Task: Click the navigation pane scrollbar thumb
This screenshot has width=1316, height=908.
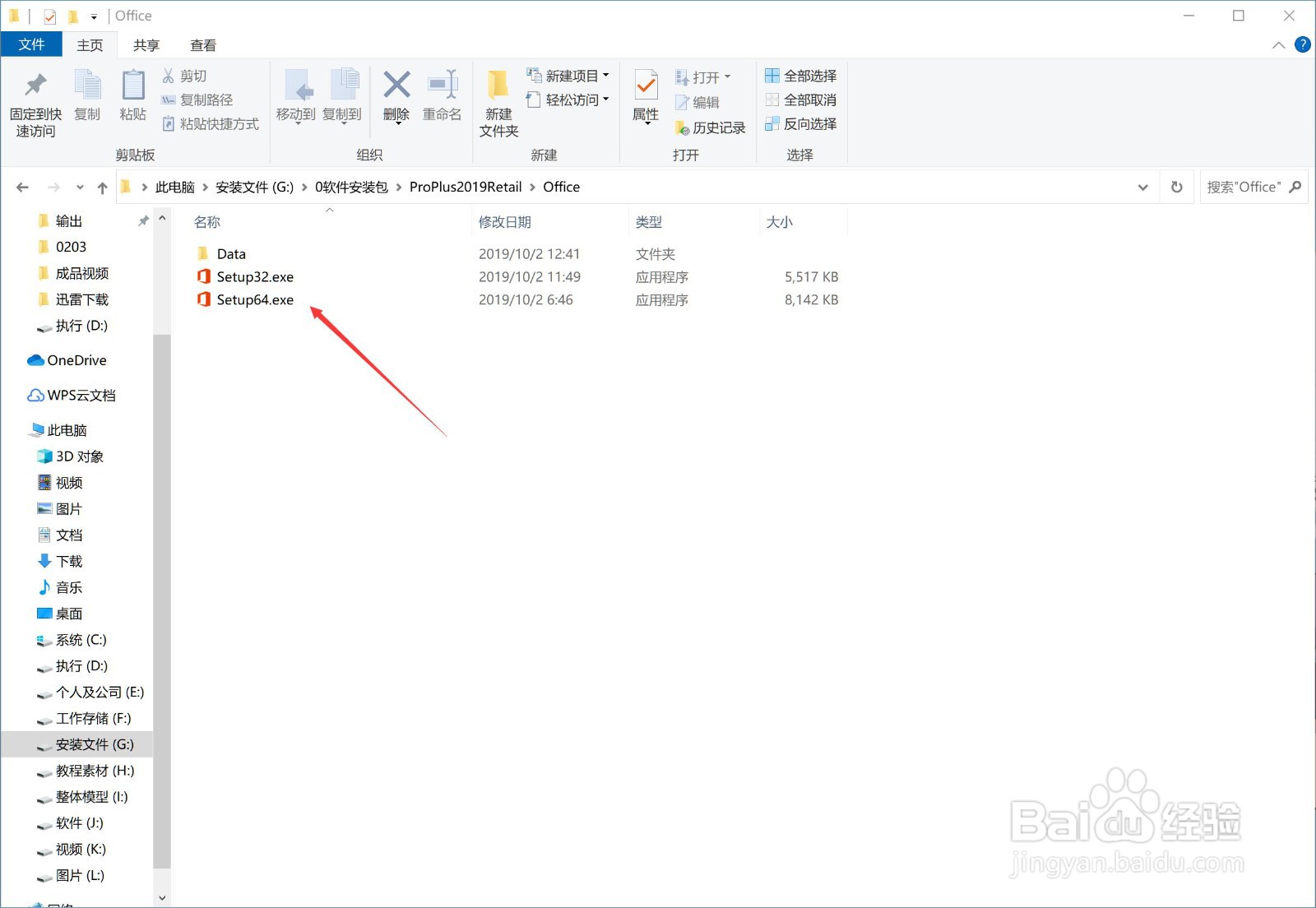Action: (x=162, y=600)
